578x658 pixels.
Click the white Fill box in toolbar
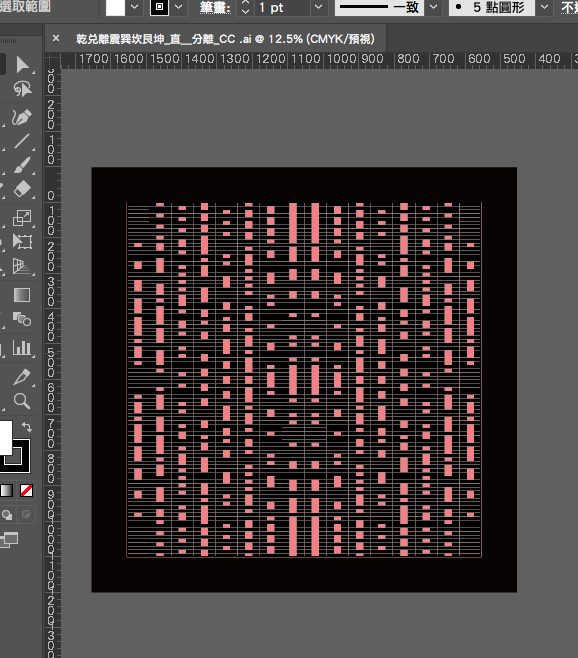point(6,438)
